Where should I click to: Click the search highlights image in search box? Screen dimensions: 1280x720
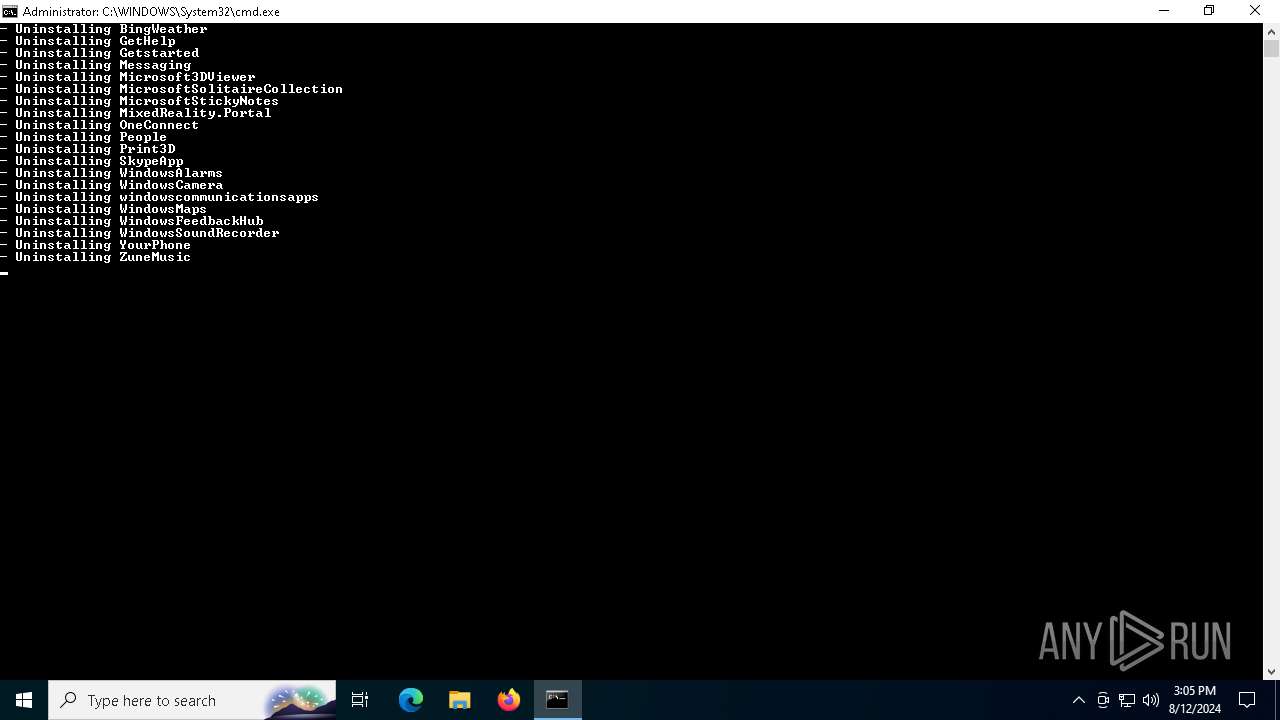coord(298,701)
